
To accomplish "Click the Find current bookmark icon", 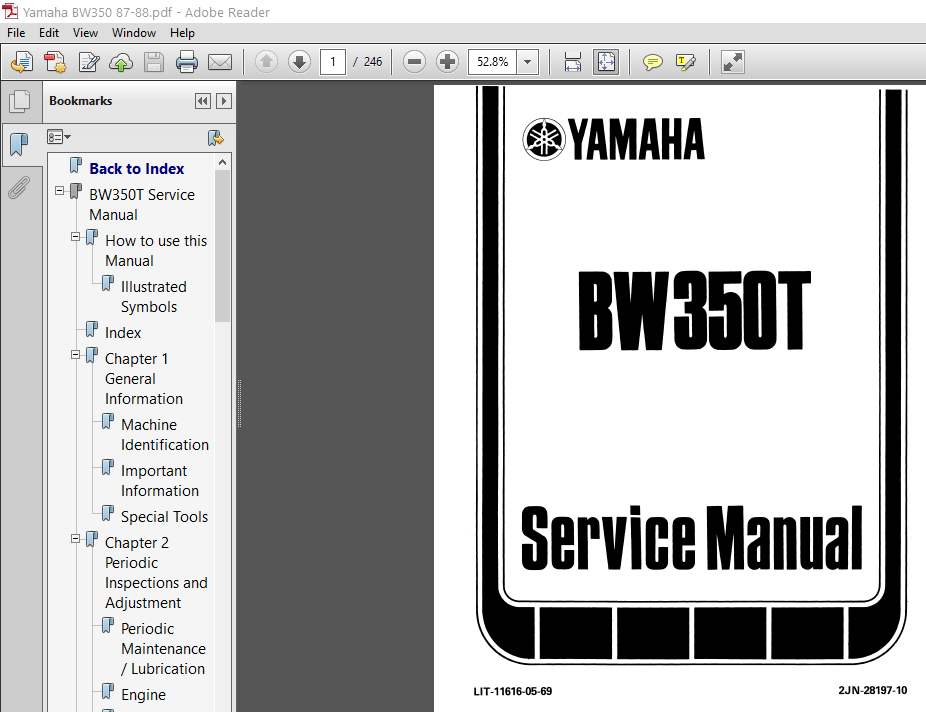I will pos(216,138).
